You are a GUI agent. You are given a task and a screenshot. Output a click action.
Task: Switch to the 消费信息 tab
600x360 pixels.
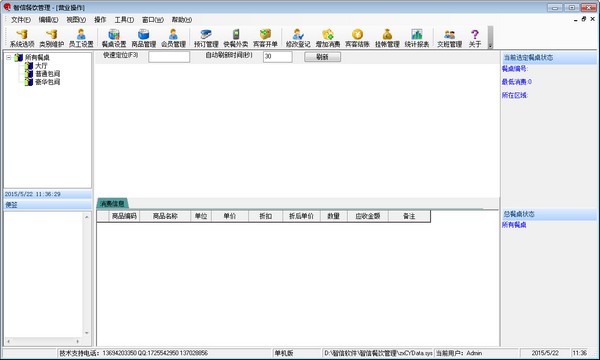point(112,204)
